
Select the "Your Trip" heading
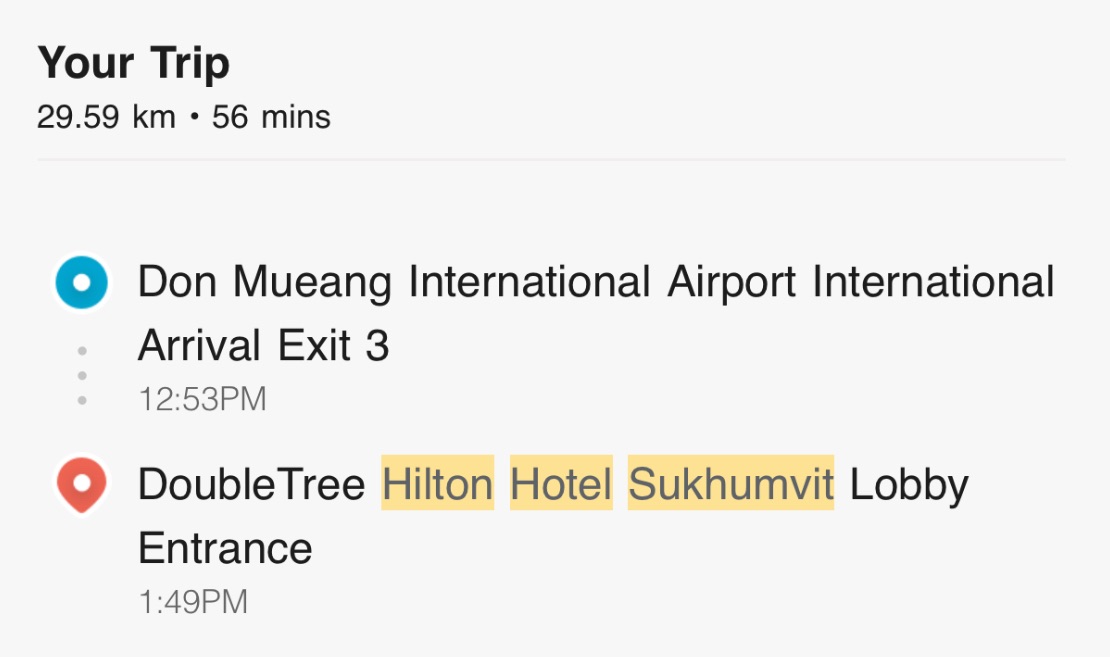pyautogui.click(x=134, y=64)
